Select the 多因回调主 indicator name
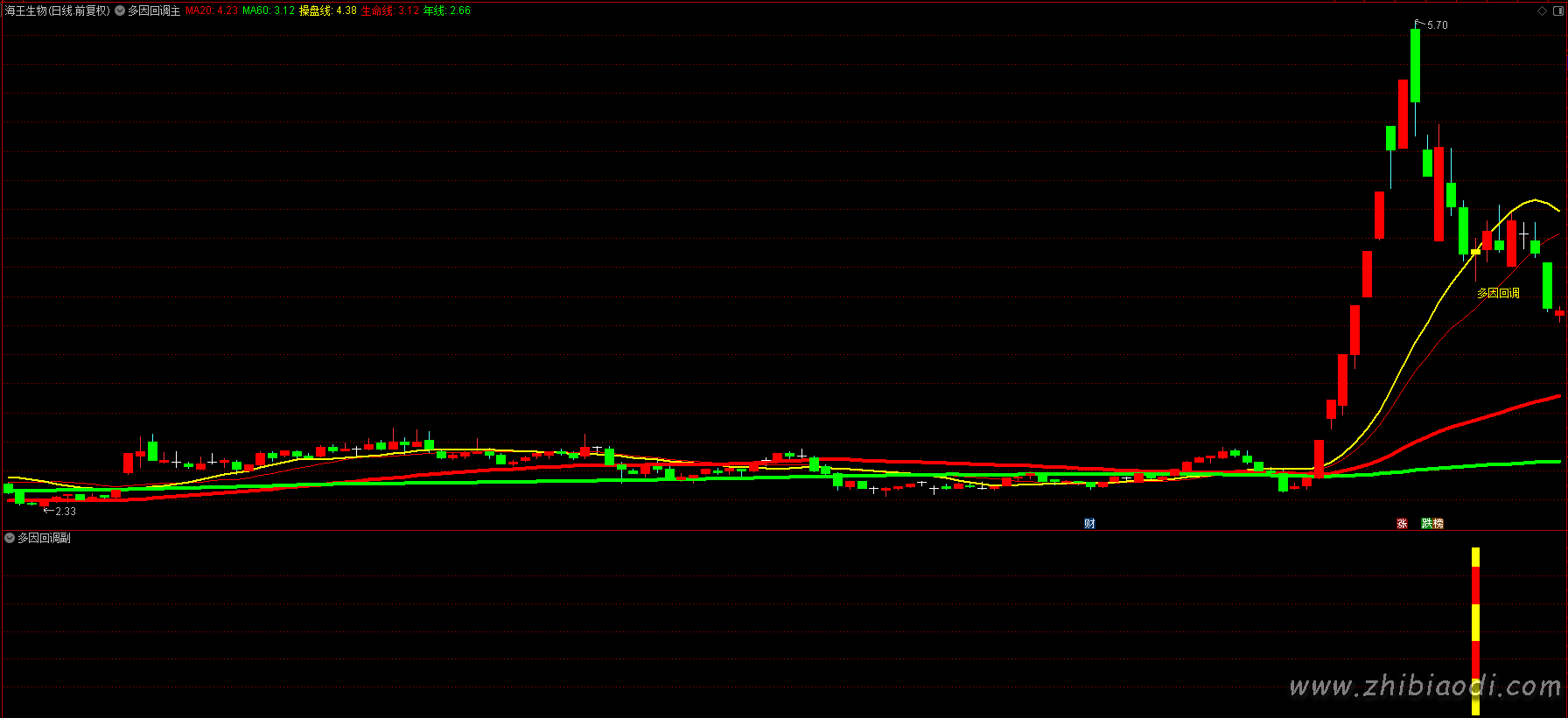The width and height of the screenshot is (1568, 718). [x=154, y=10]
